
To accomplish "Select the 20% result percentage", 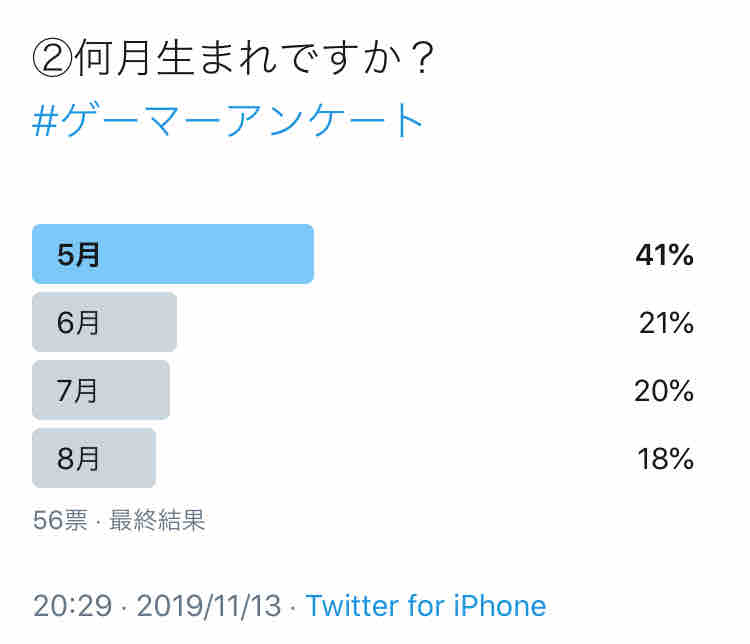I will pyautogui.click(x=664, y=391).
